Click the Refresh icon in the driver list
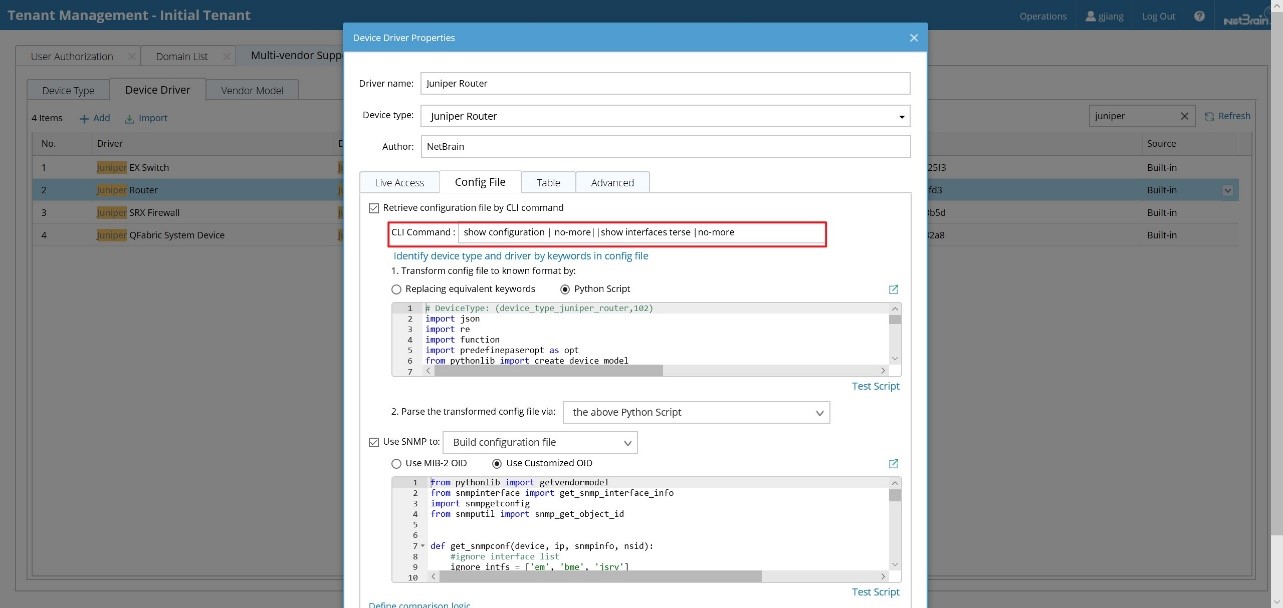The height and width of the screenshot is (608, 1283). pos(1210,116)
